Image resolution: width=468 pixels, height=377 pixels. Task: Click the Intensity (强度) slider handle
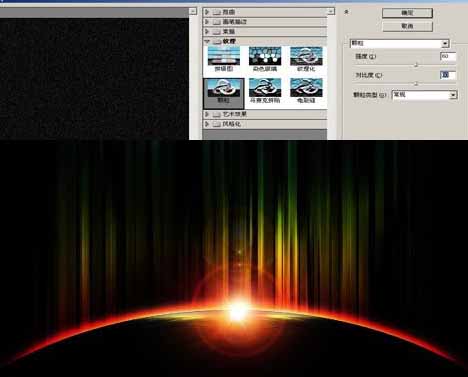pos(416,65)
